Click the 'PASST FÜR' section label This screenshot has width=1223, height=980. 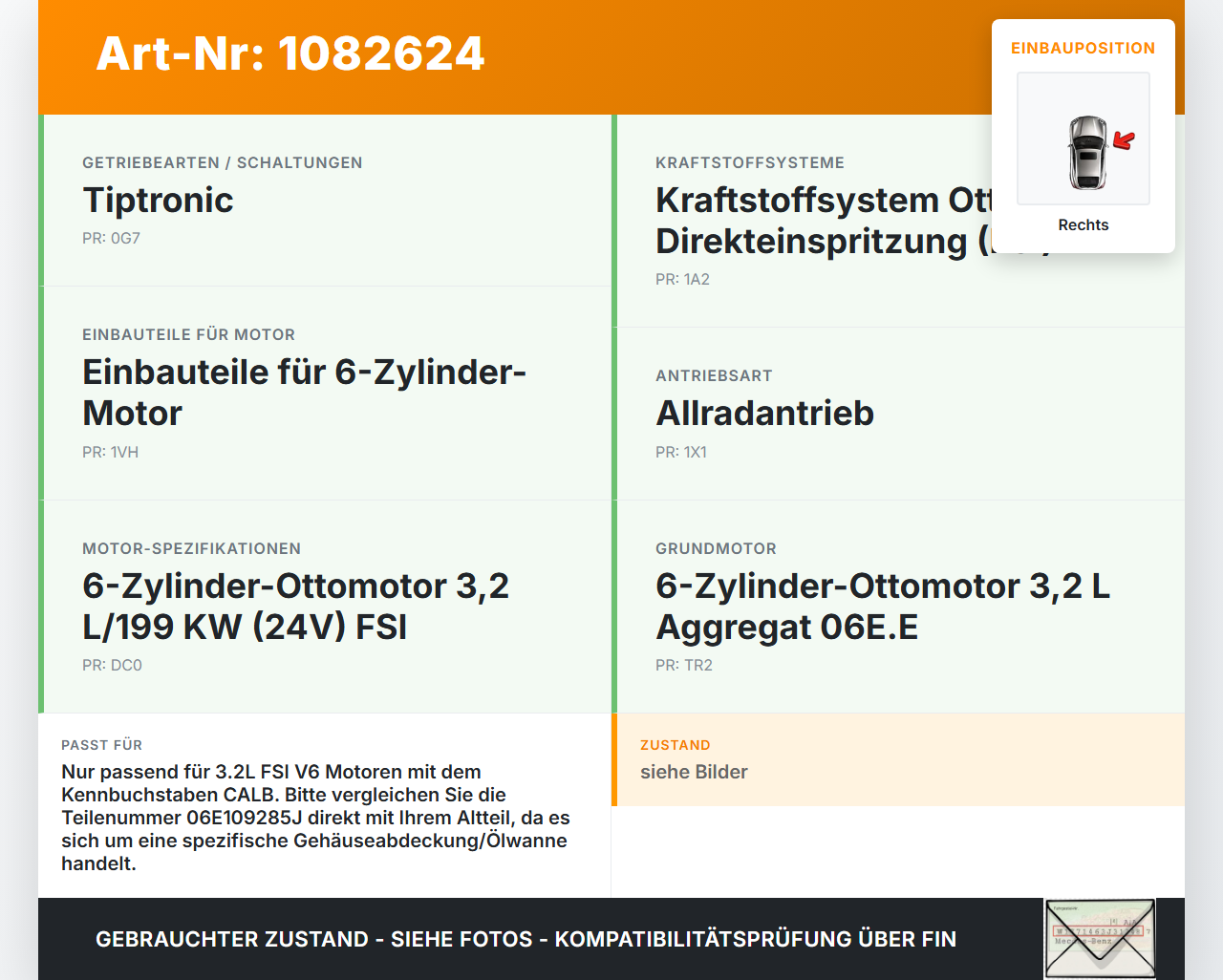[x=102, y=745]
